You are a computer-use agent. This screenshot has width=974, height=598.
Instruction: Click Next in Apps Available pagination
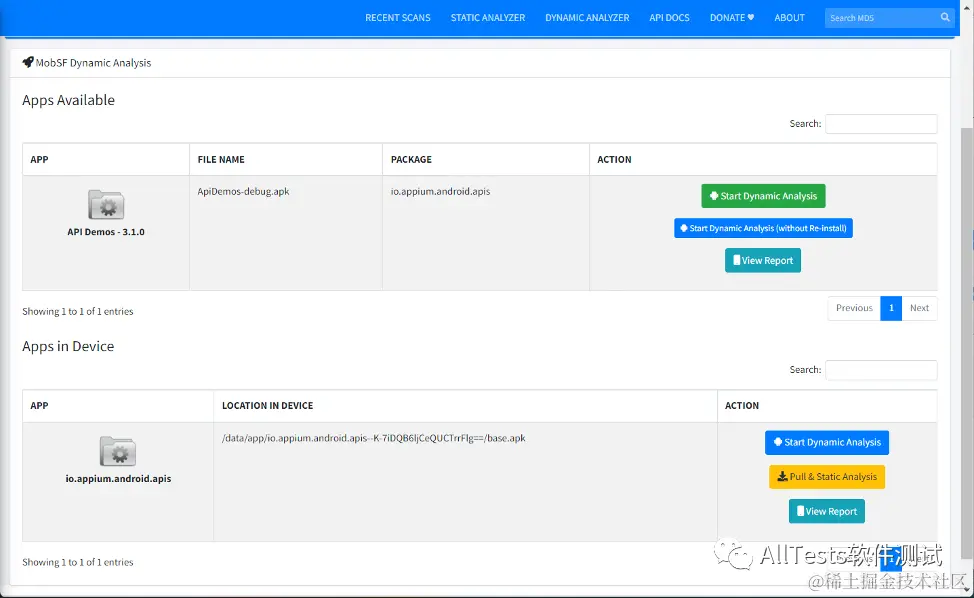919,308
